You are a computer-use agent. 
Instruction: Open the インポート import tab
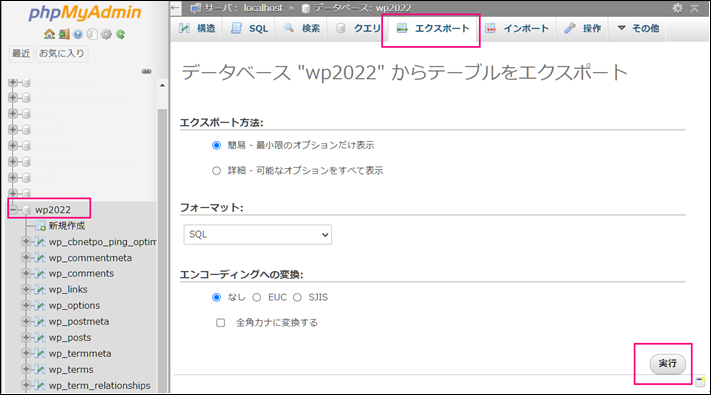(x=517, y=28)
